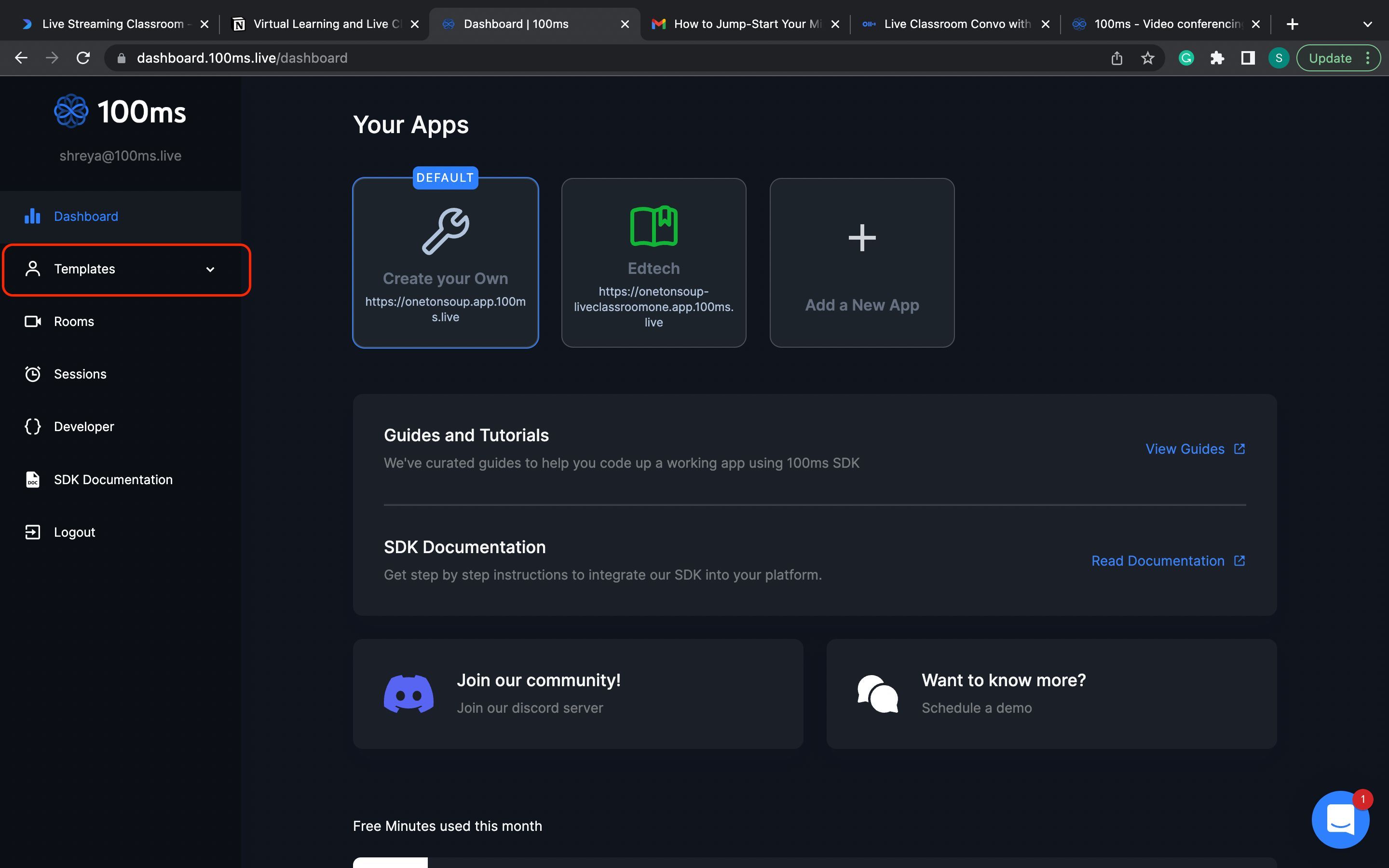Open the Grammarly extension icon

[x=1186, y=58]
